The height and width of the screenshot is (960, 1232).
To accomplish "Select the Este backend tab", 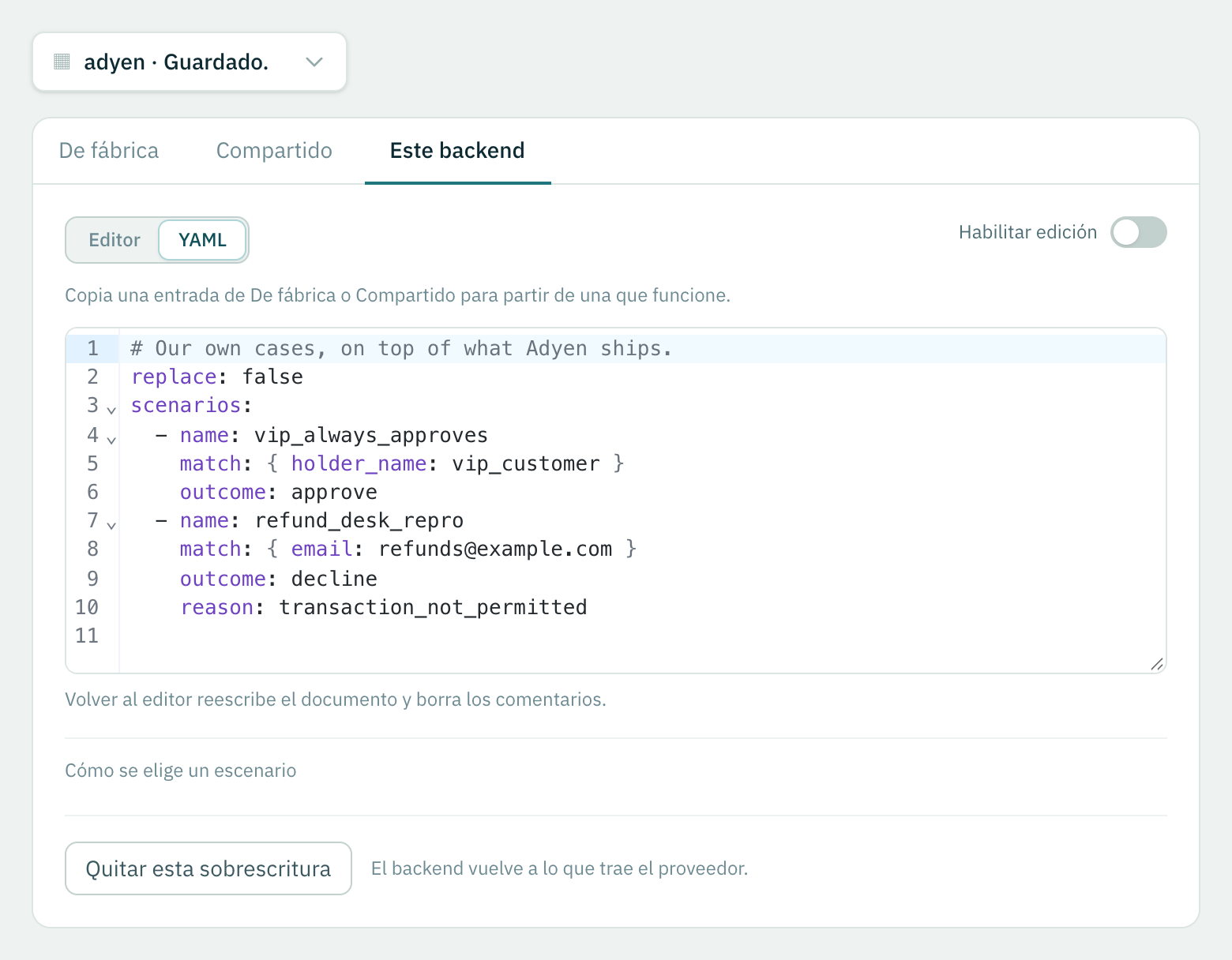I will pos(457,150).
